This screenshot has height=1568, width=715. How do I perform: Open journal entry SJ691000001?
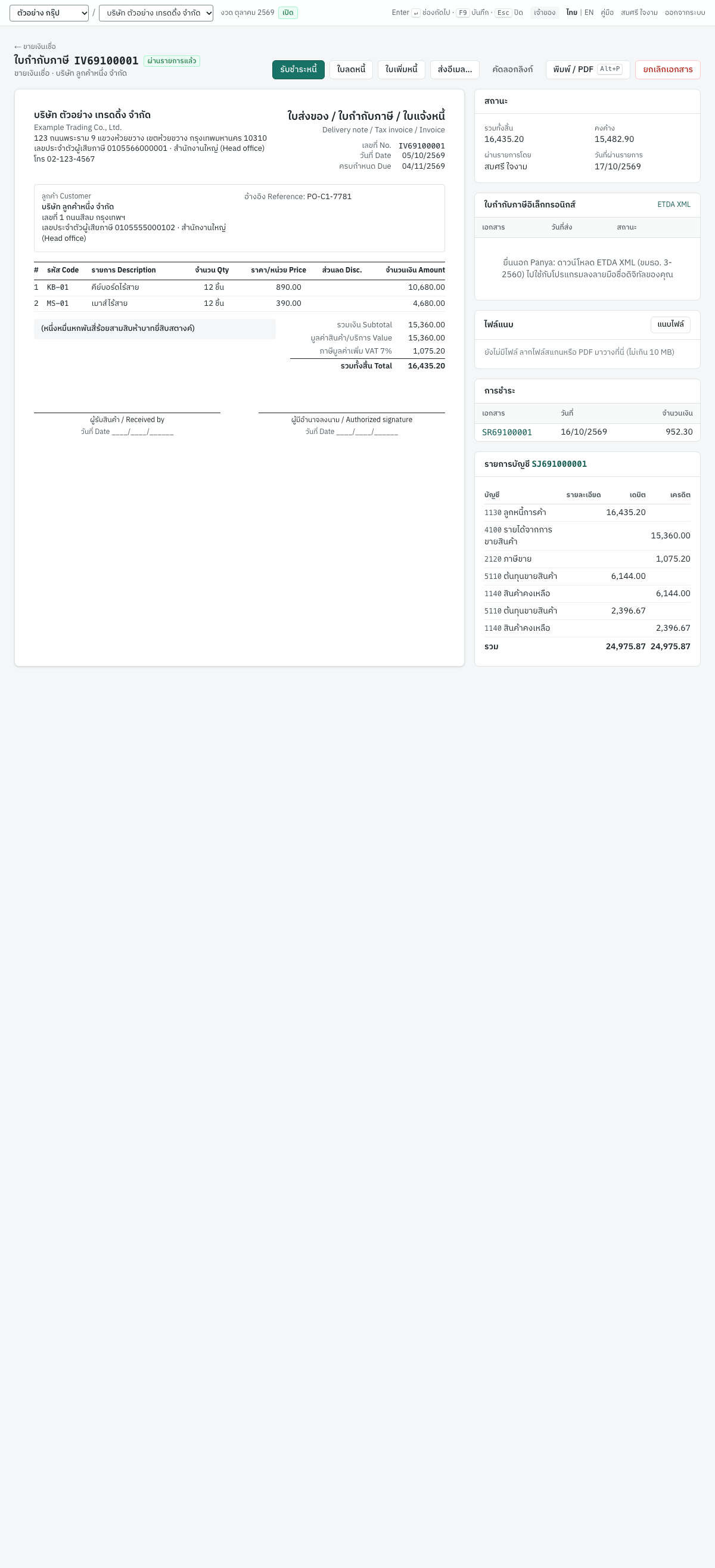(559, 464)
